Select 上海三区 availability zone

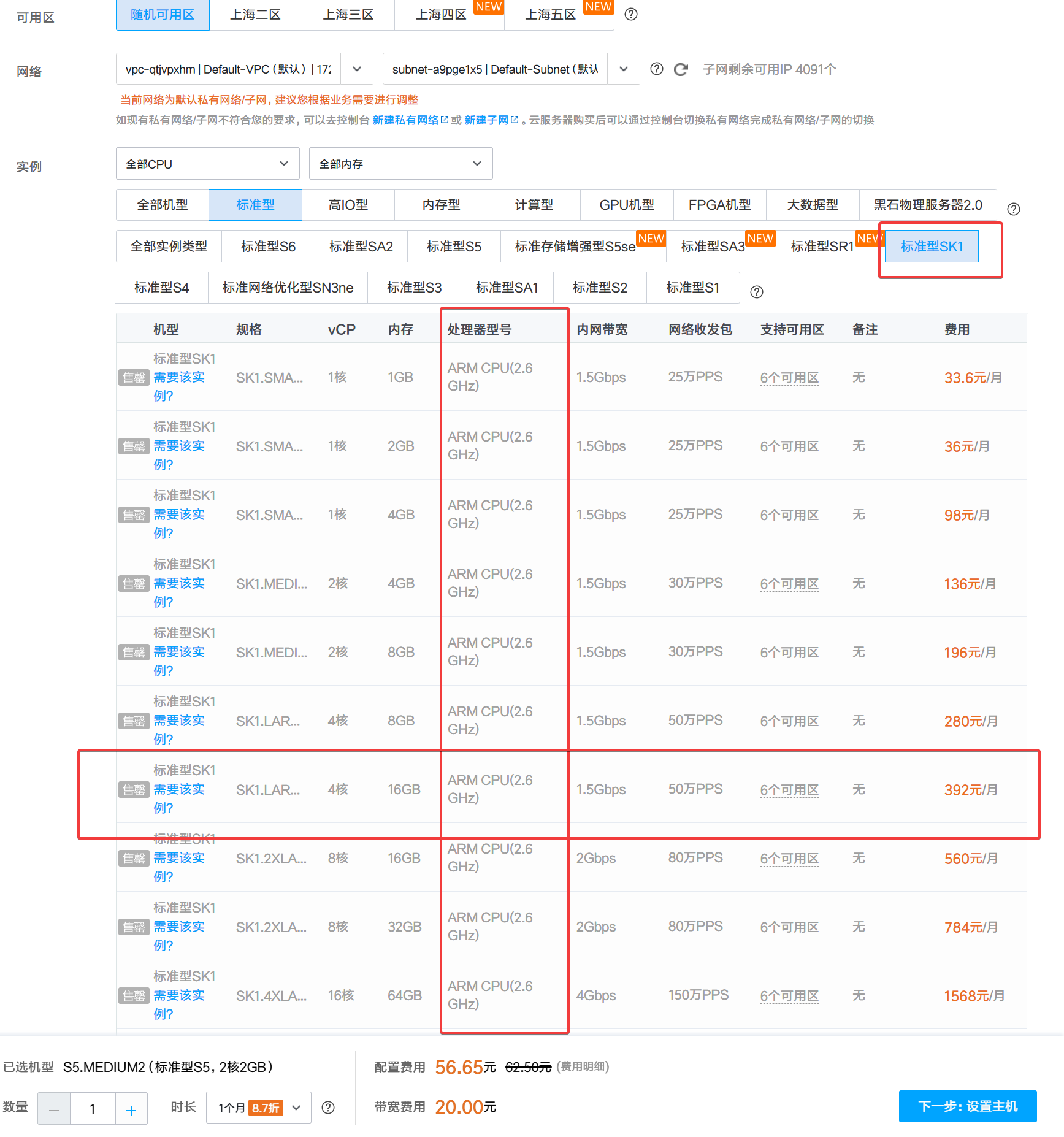(x=348, y=15)
